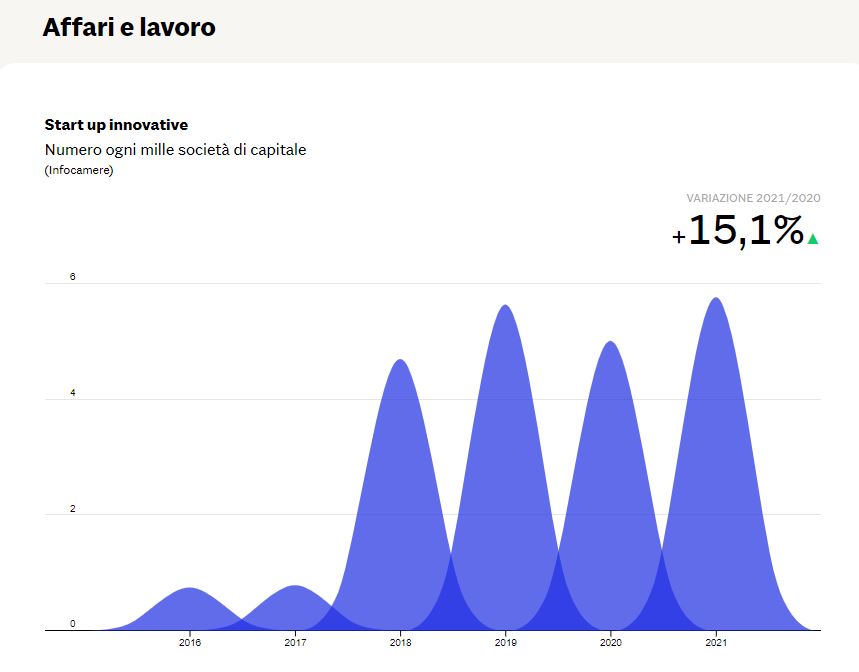Click the subtitle 'Numero ogni mille società di capitale'
The height and width of the screenshot is (672, 859).
[175, 150]
